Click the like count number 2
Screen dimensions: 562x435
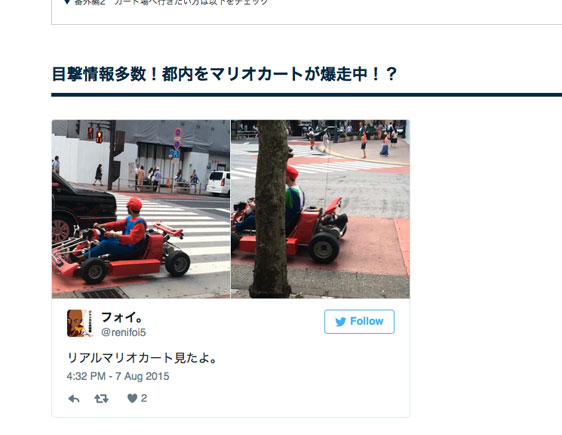144,398
